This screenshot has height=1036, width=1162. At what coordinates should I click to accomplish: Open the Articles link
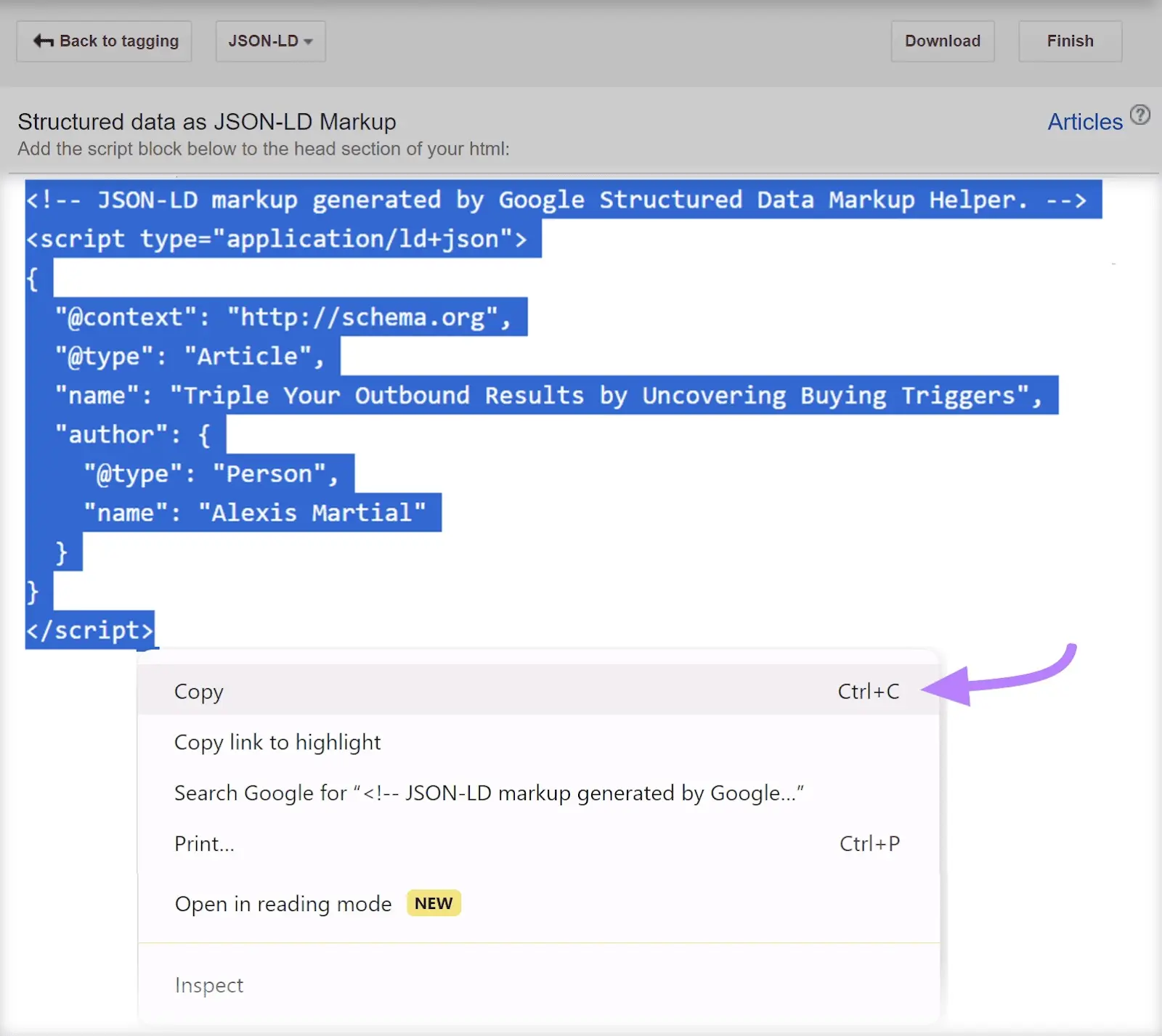click(x=1084, y=121)
